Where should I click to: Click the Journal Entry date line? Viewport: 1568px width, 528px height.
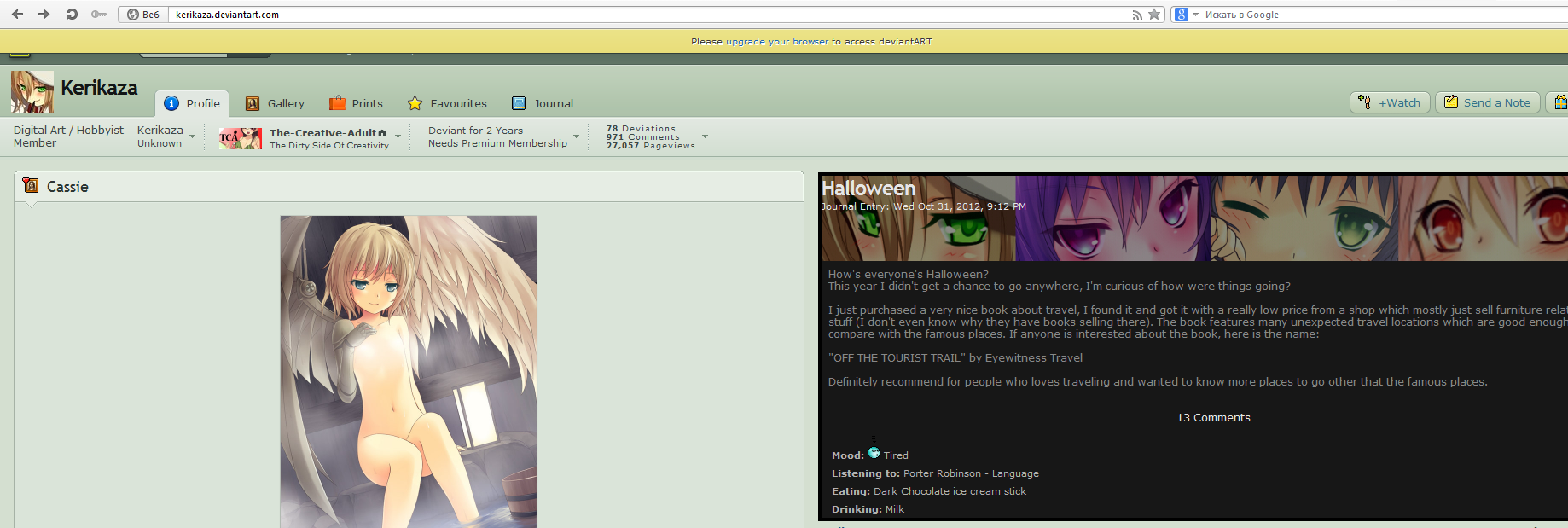coord(924,206)
